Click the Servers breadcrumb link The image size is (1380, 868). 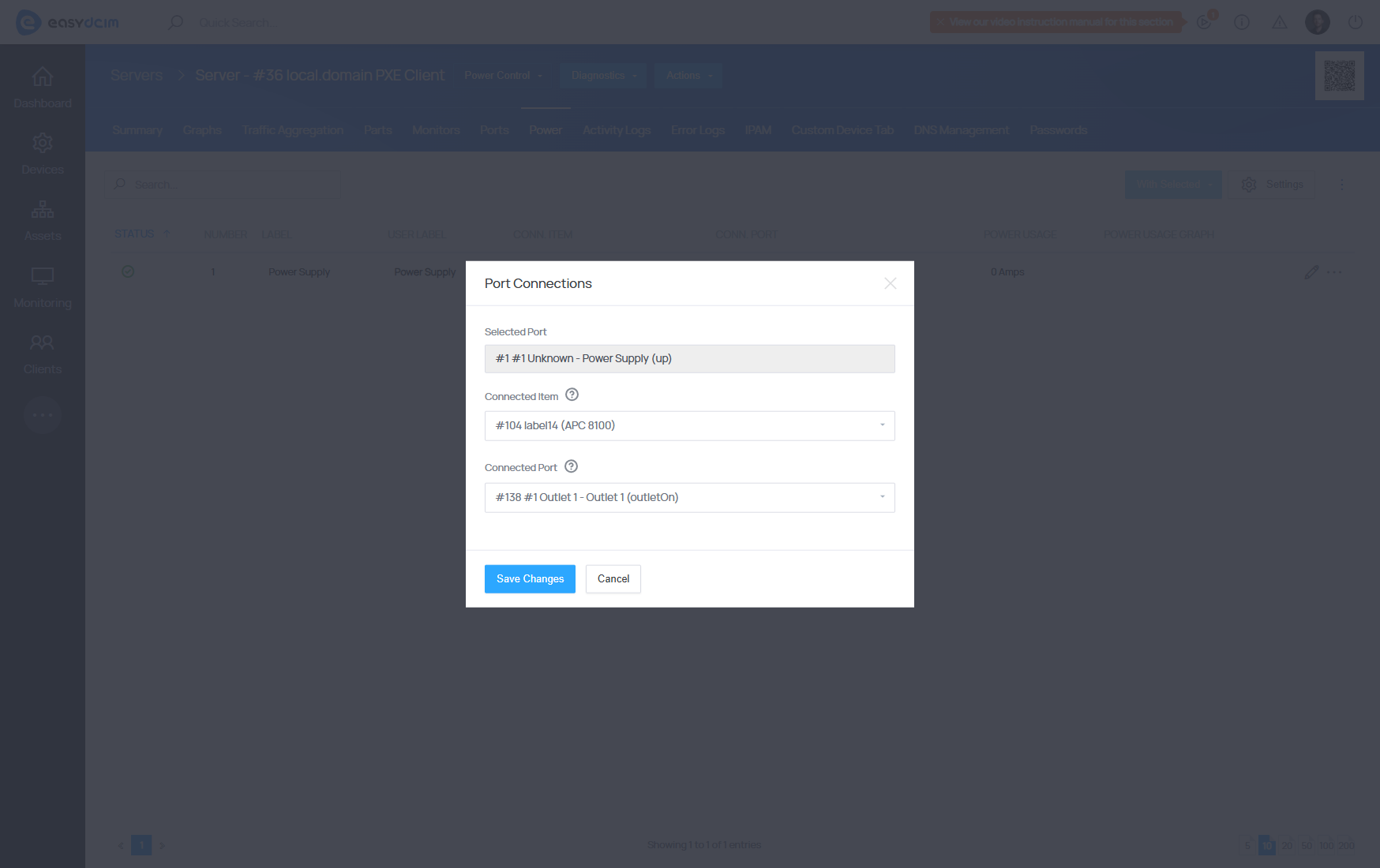(137, 75)
